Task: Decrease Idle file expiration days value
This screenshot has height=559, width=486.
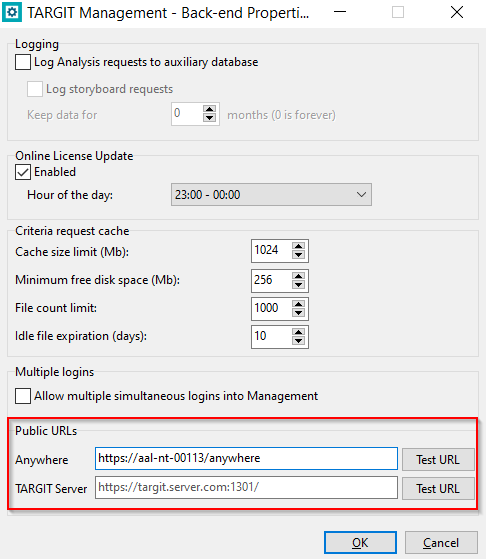Action: [x=298, y=340]
